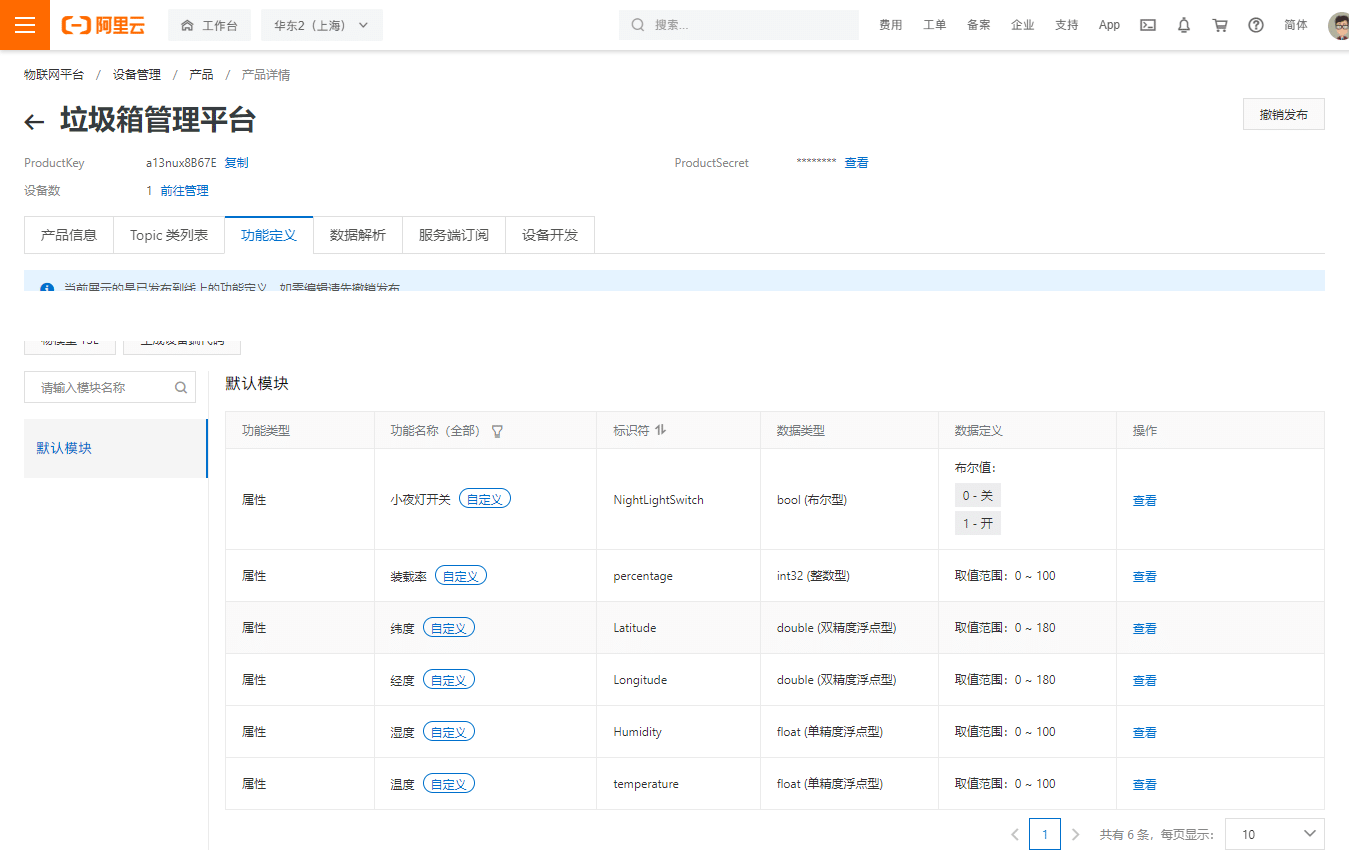Screen dimensions: 1349x865
Task: Click the 撤销发布 button
Action: [x=1283, y=115]
